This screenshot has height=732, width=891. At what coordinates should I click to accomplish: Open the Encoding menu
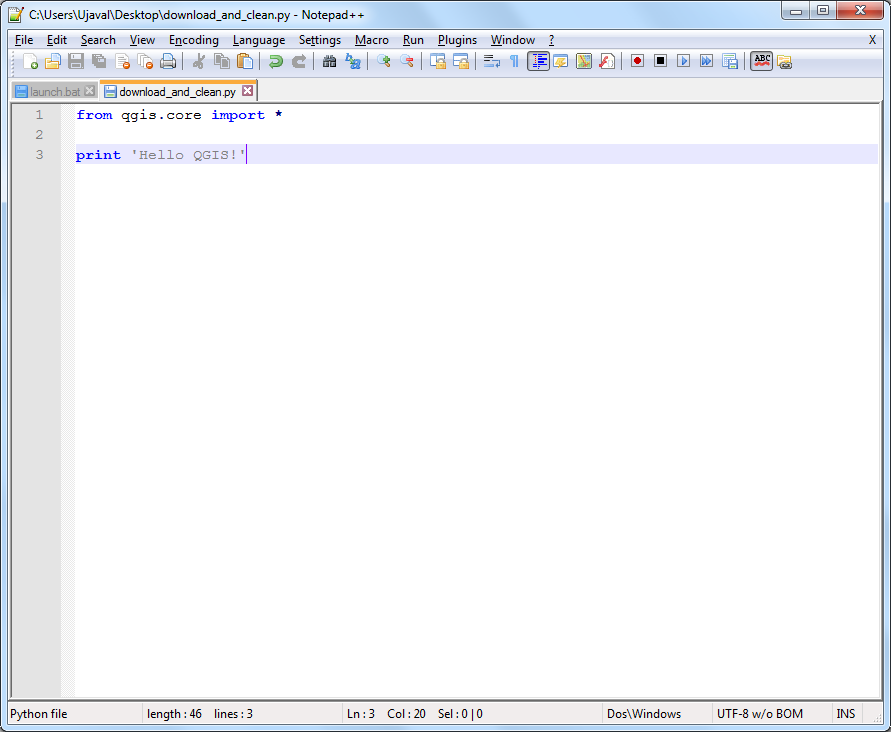pos(194,40)
